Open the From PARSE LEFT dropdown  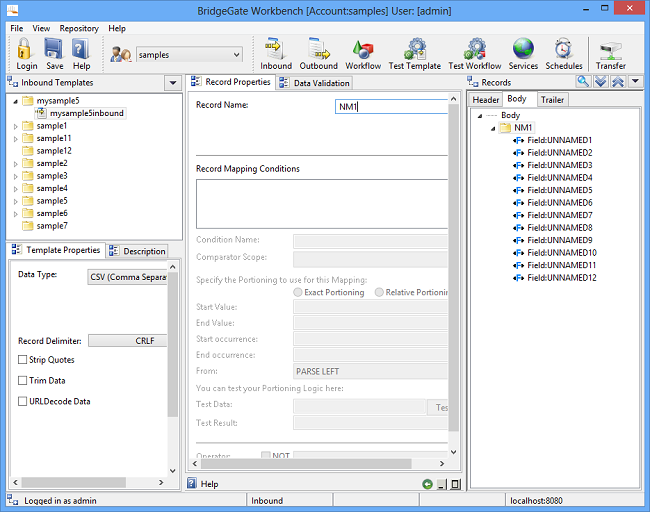pyautogui.click(x=370, y=371)
